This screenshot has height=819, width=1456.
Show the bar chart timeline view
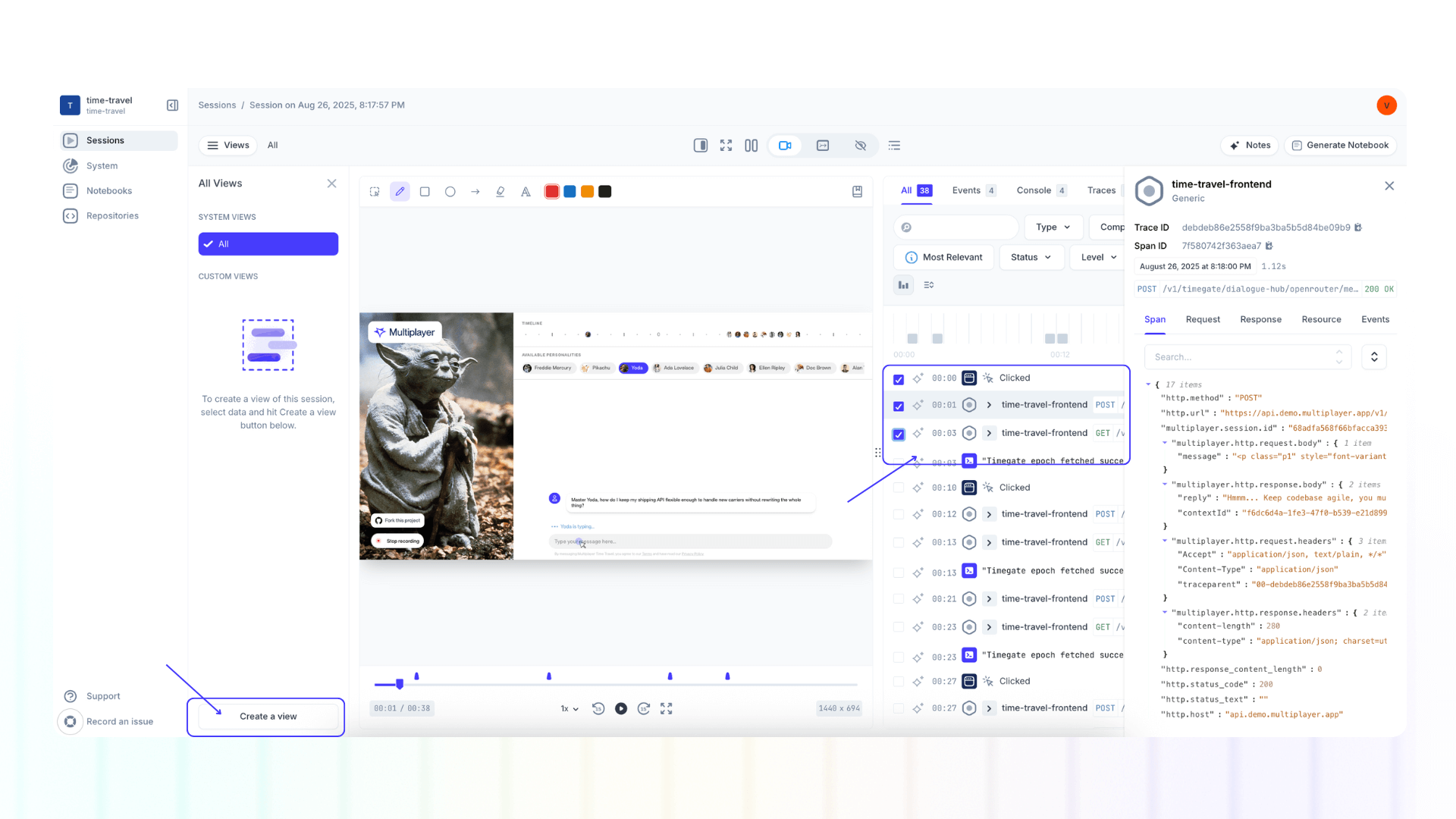click(x=903, y=285)
